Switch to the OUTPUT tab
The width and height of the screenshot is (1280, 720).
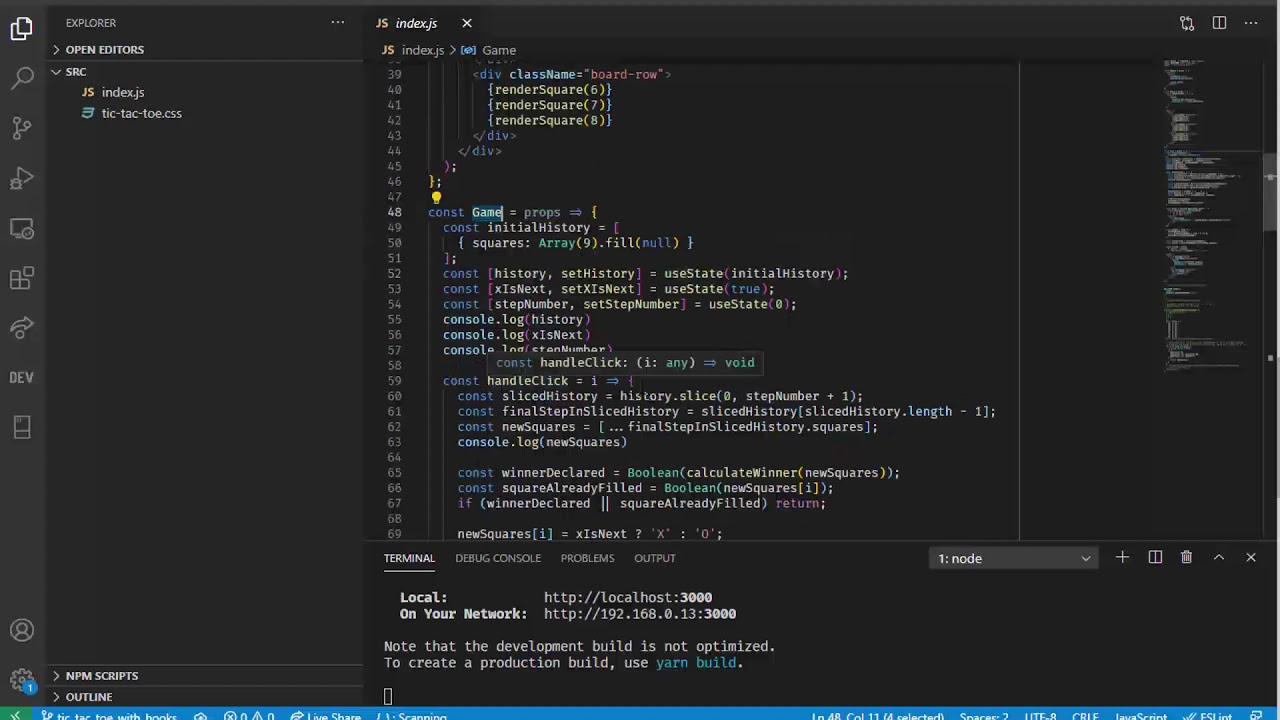click(x=655, y=558)
